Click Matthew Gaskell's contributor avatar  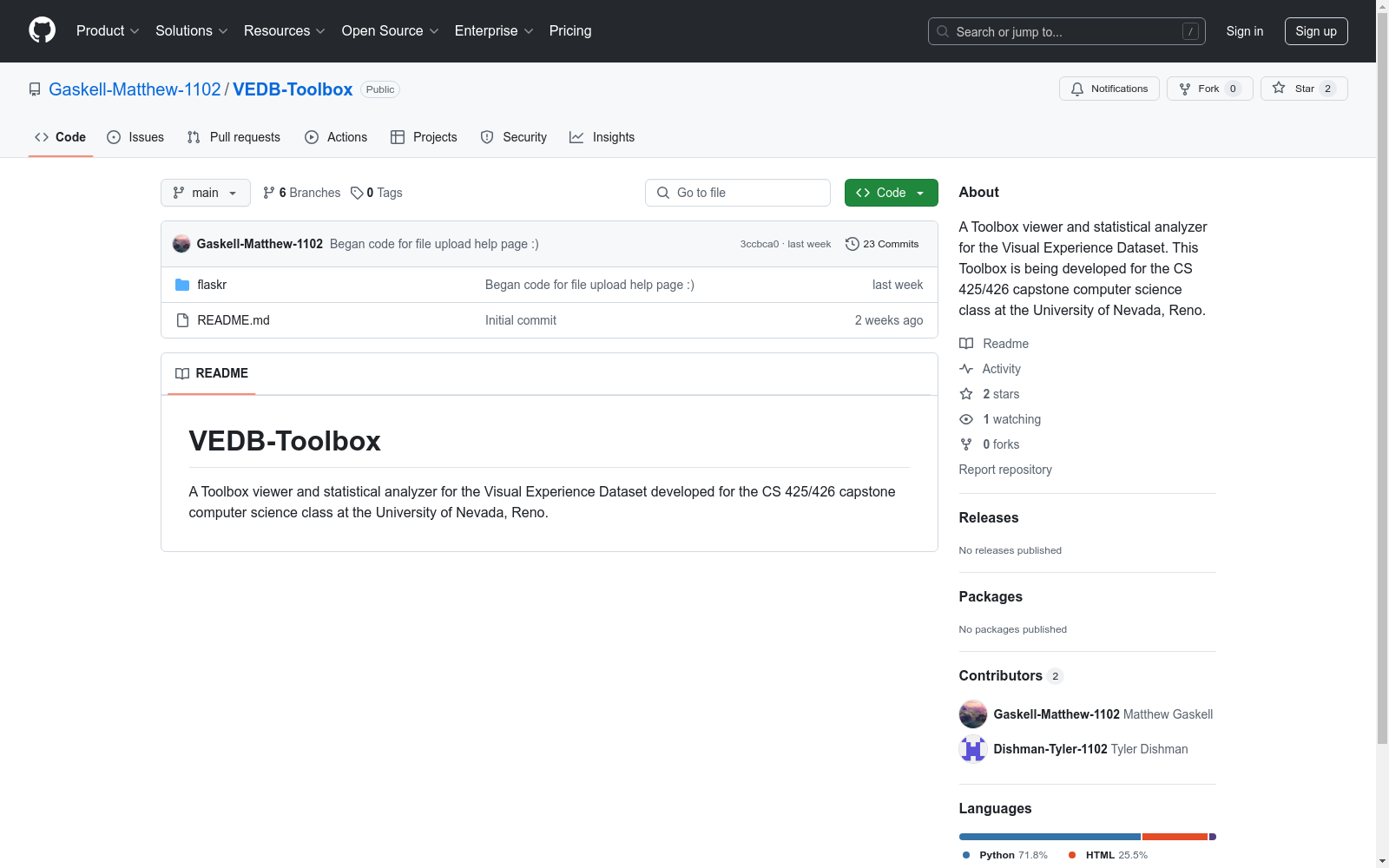coord(973,714)
